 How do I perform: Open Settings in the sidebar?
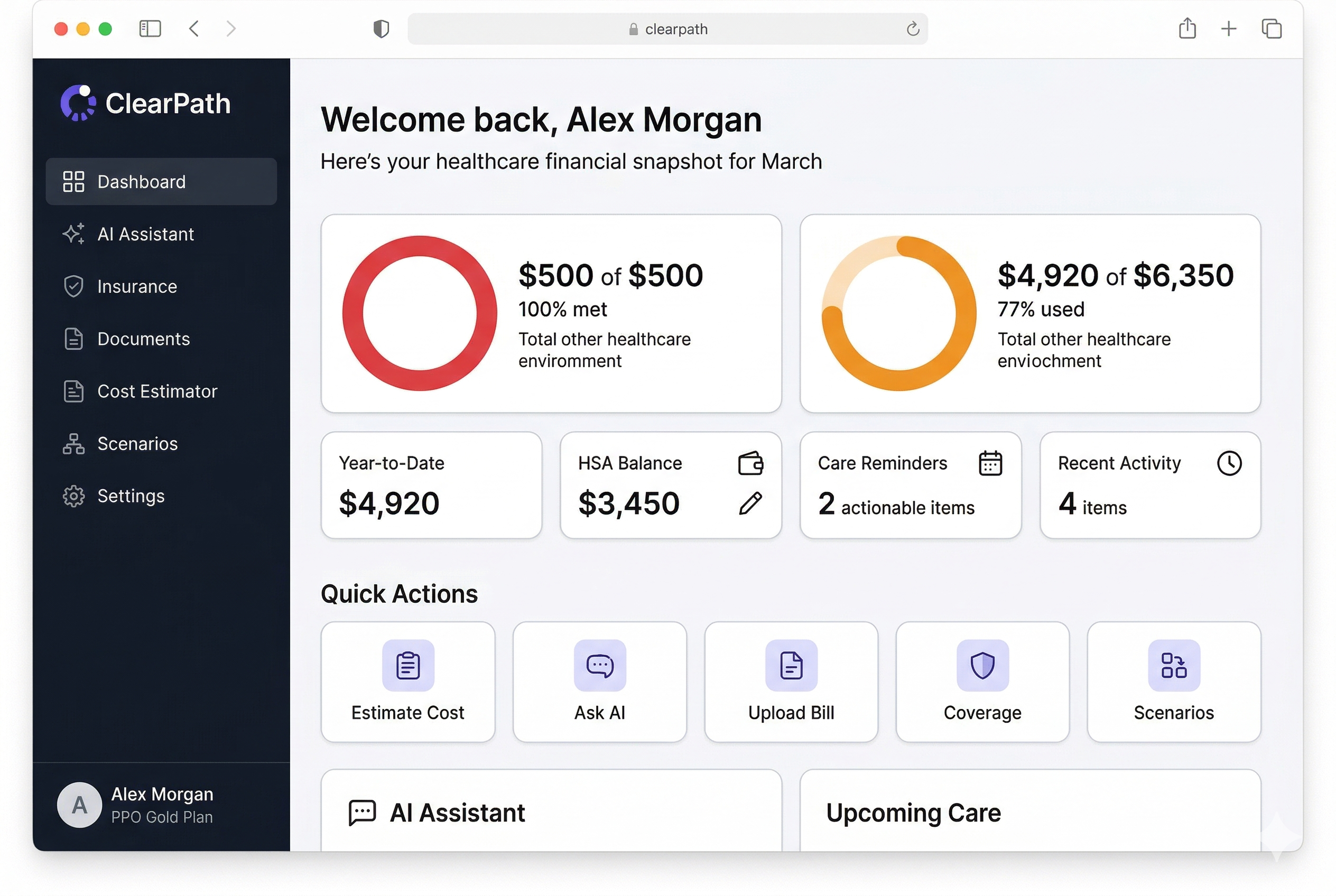click(x=131, y=496)
